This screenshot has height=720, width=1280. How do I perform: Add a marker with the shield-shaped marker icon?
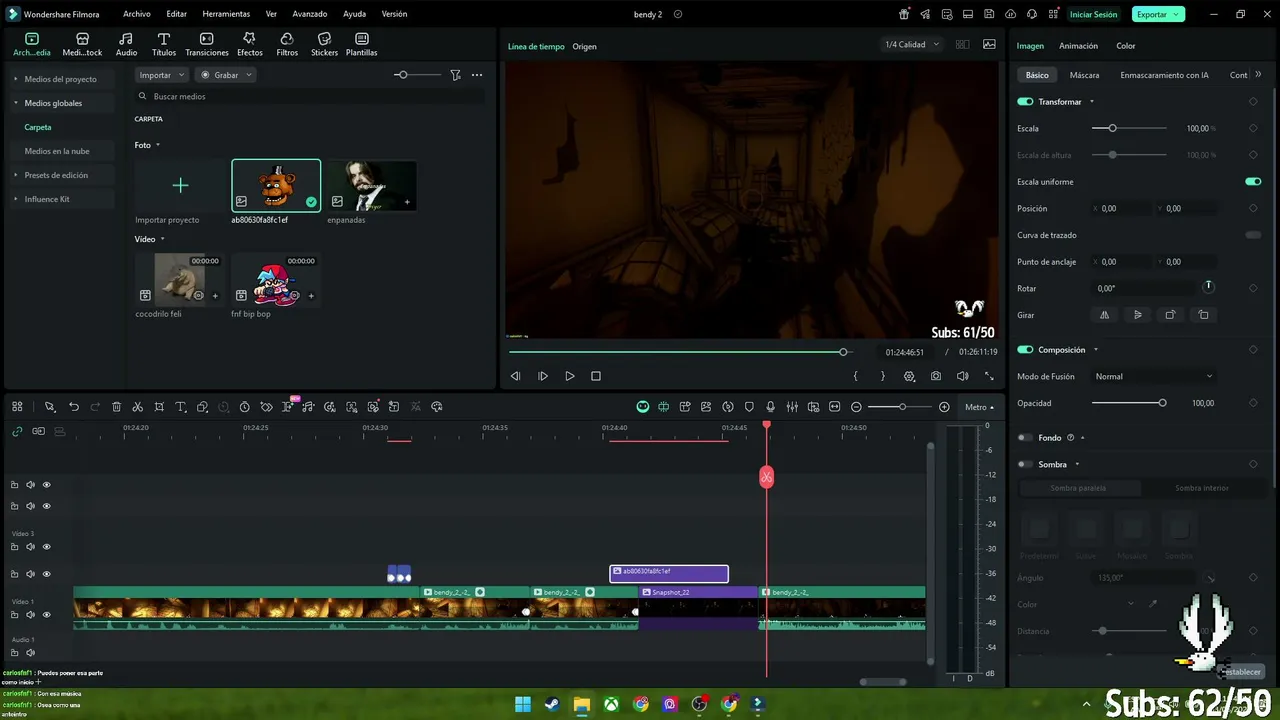[x=749, y=407]
